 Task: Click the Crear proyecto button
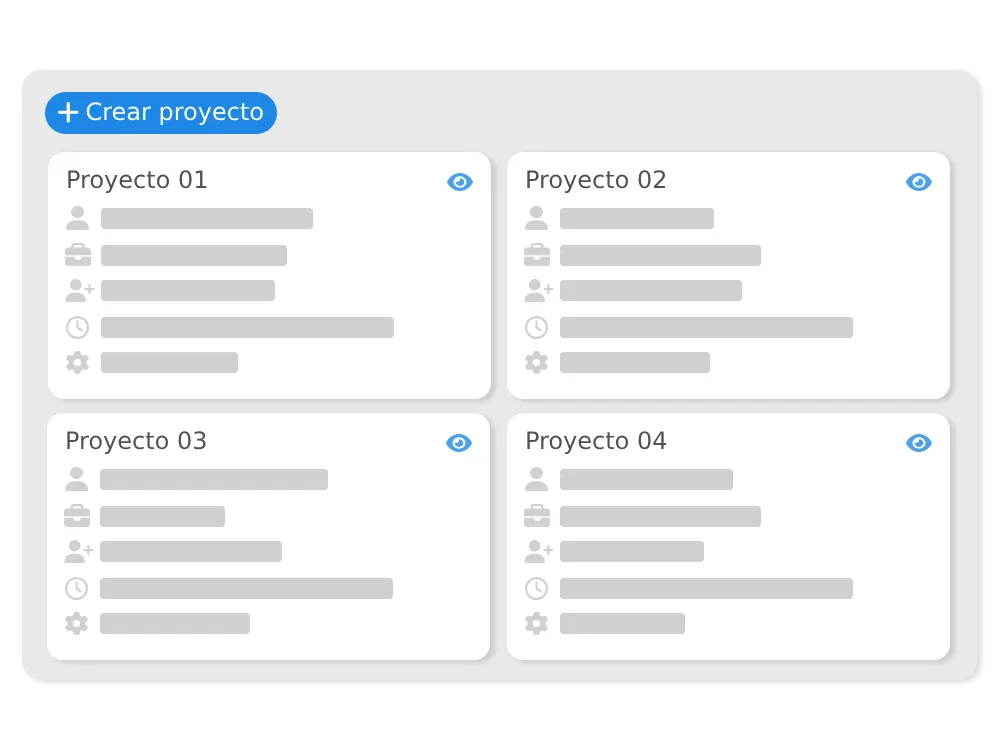tap(161, 113)
